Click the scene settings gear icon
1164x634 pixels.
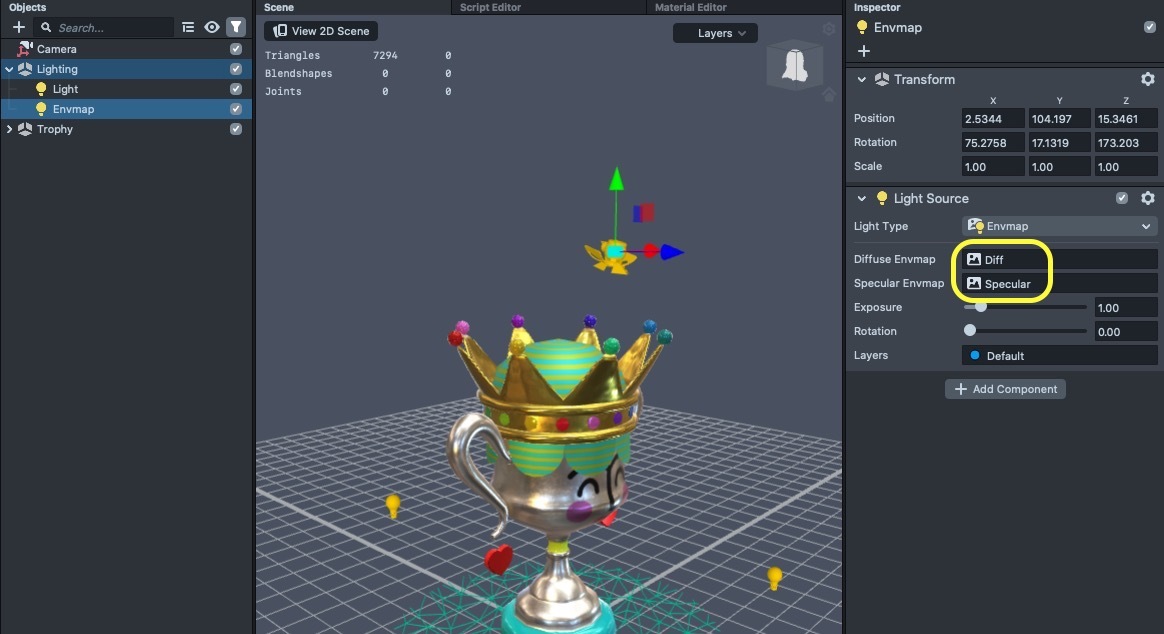pyautogui.click(x=828, y=29)
